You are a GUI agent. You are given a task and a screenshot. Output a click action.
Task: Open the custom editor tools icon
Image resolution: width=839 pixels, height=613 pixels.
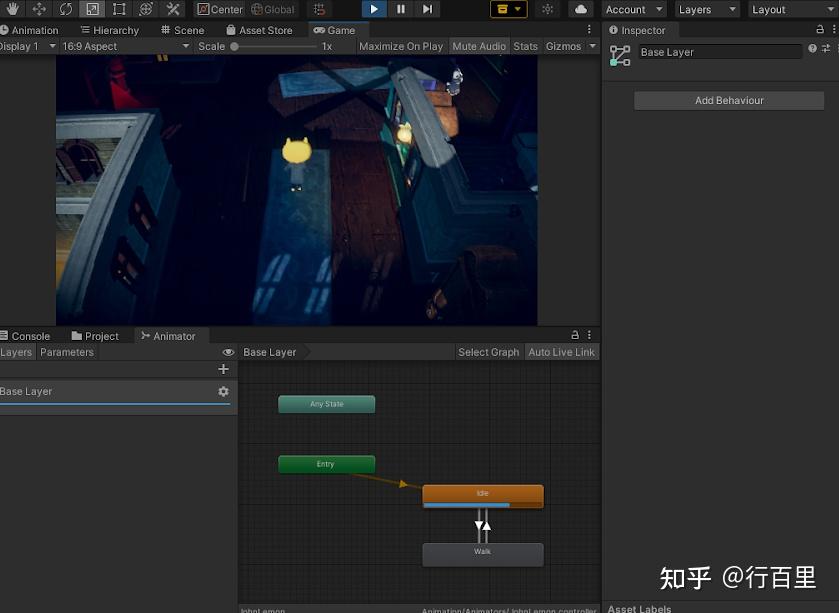pyautogui.click(x=171, y=9)
